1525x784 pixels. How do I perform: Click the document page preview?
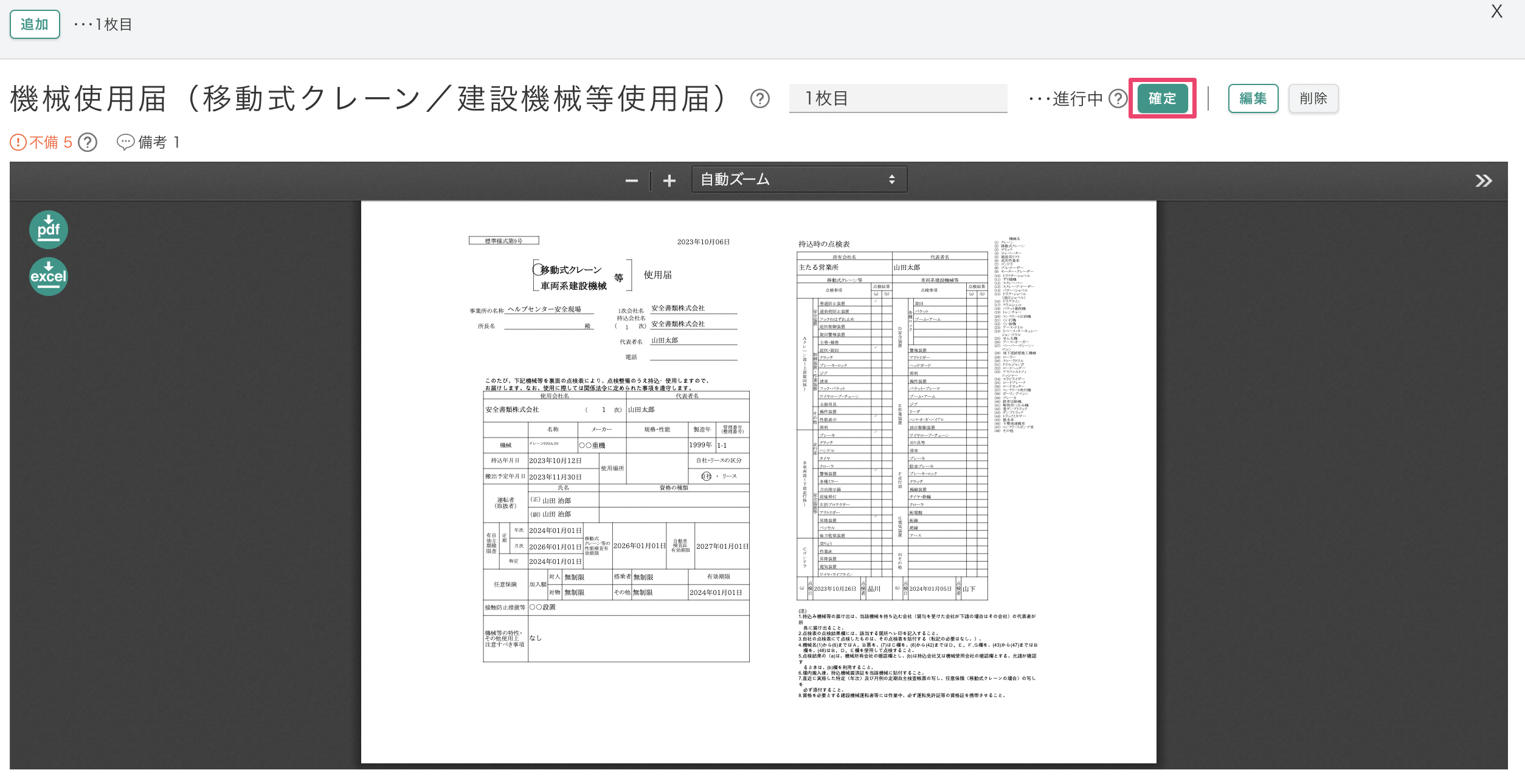click(758, 481)
